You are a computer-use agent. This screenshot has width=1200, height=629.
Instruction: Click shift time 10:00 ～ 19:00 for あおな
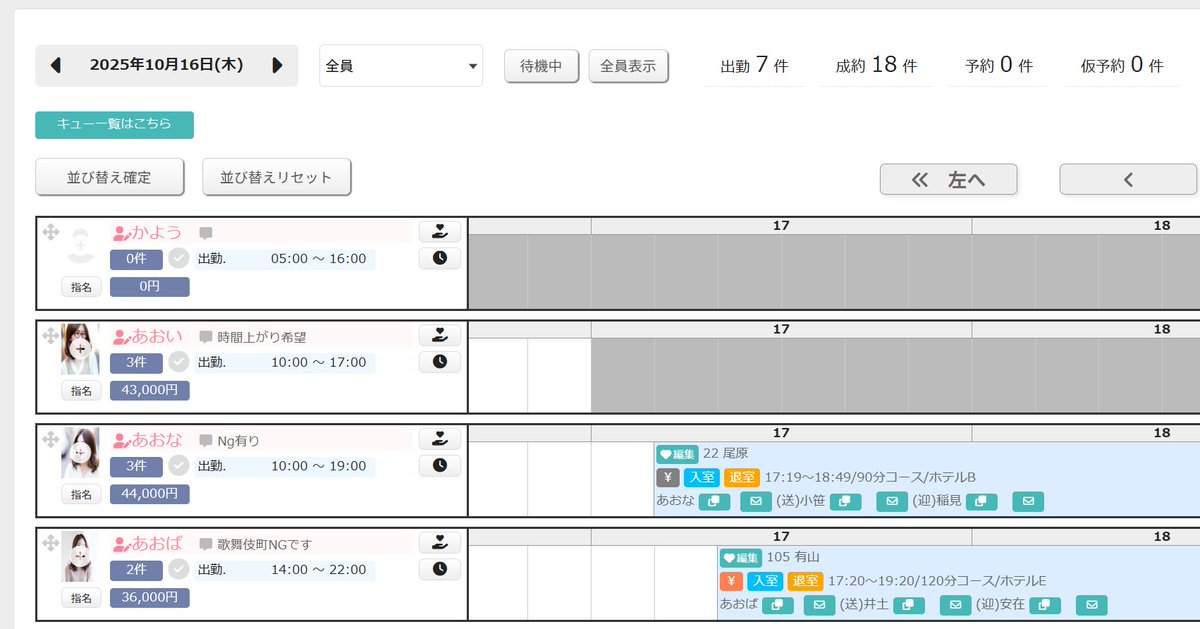[318, 467]
